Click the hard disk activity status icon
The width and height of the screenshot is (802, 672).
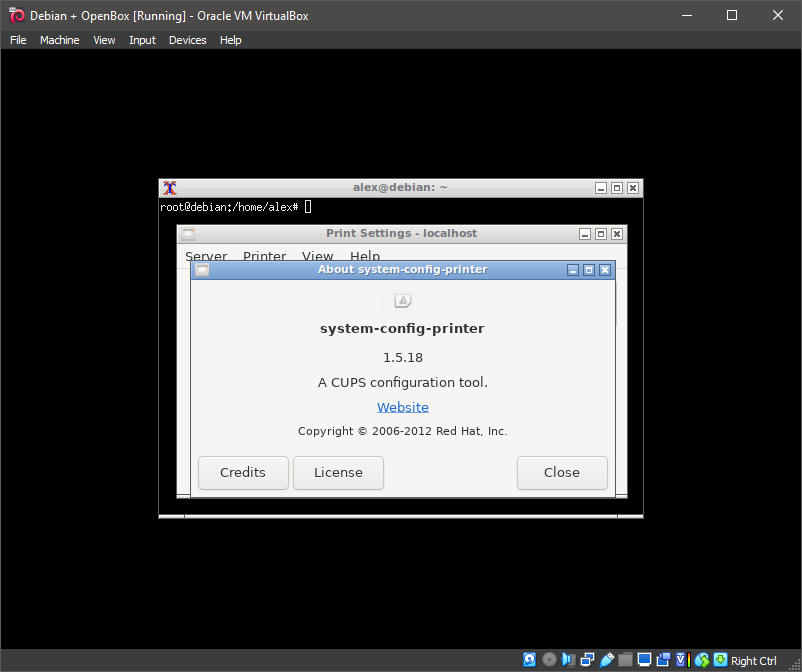tap(529, 659)
